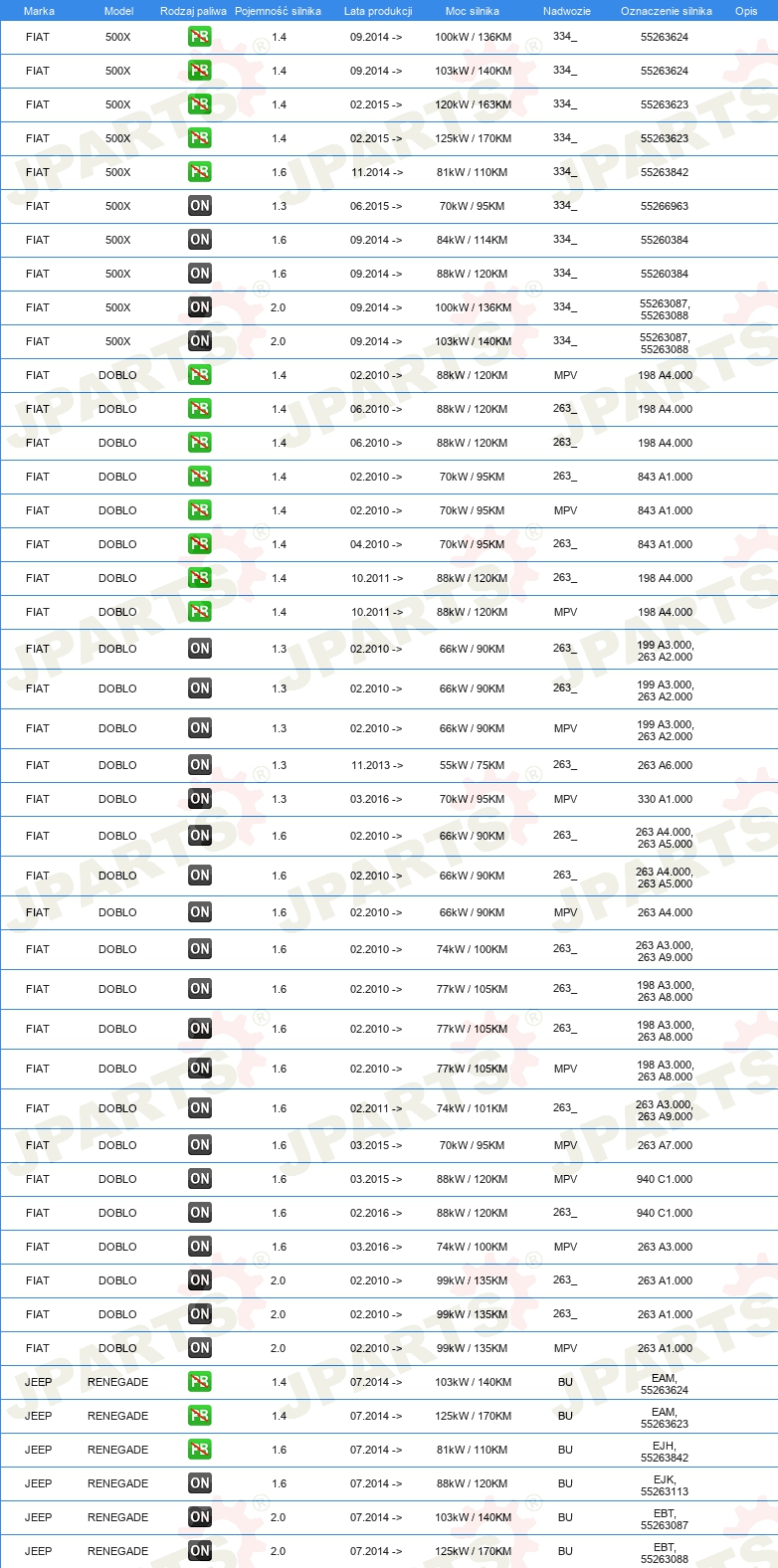The height and width of the screenshot is (1568, 778).
Task: Click ON icon in DOBLO 02.2010 74kW / 100KM row
Action: point(200,949)
